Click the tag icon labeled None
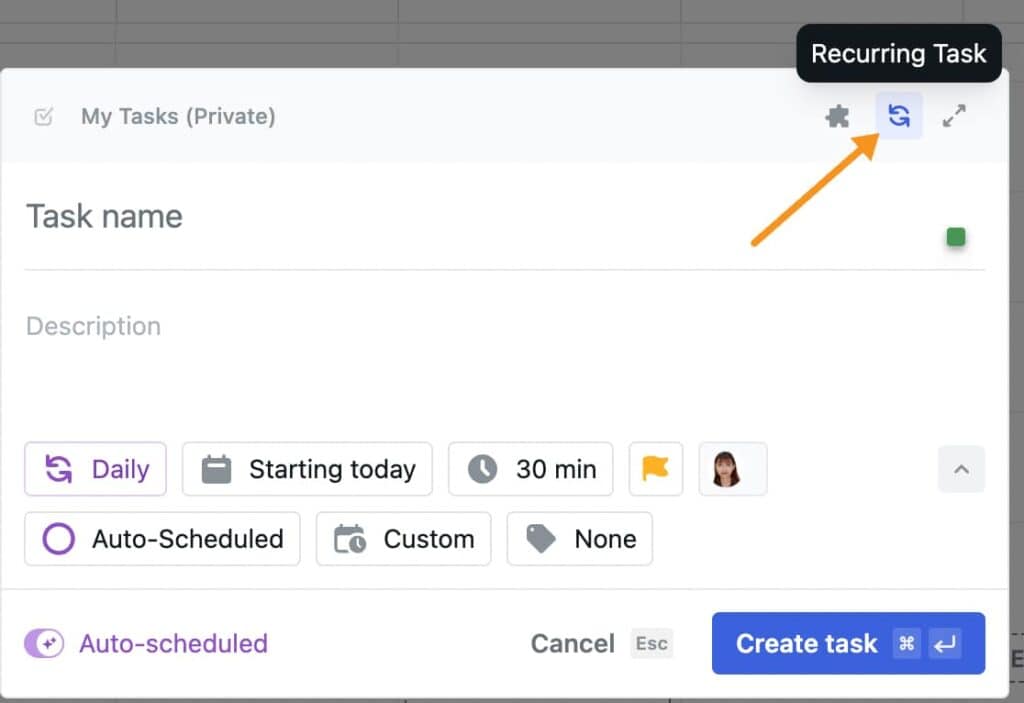This screenshot has width=1024, height=703. (x=541, y=539)
